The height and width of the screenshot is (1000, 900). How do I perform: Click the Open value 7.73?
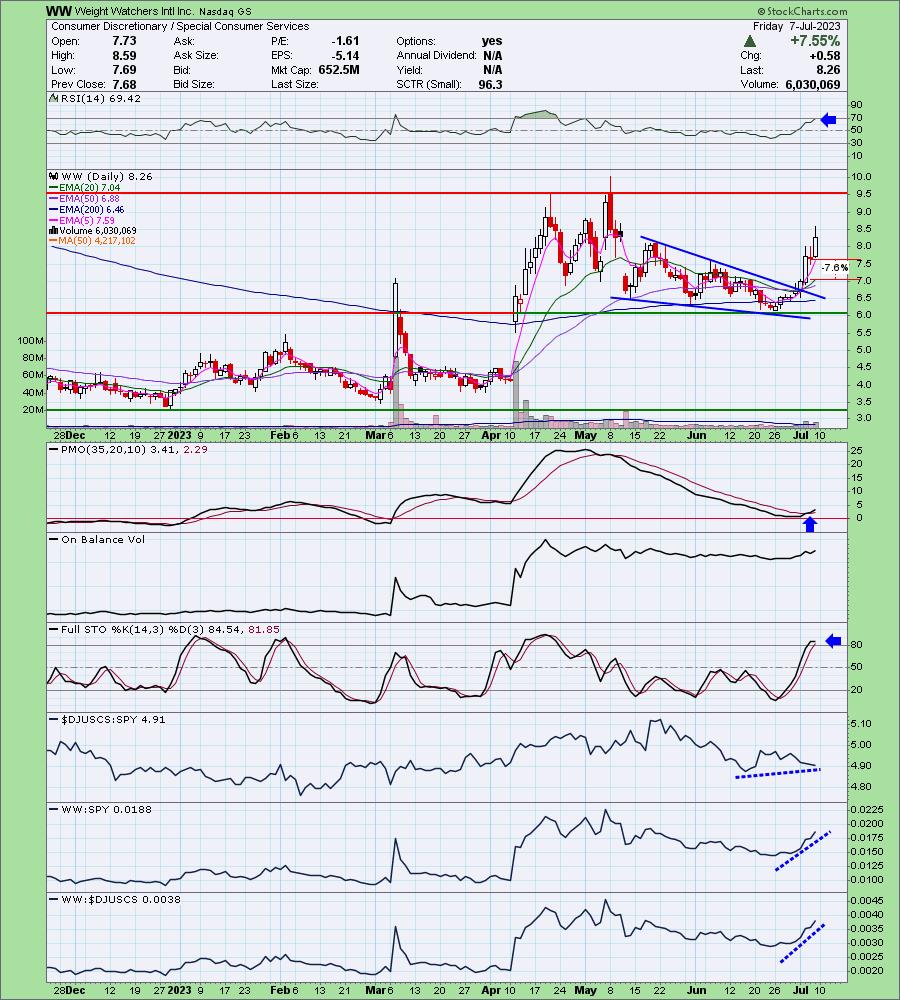coord(124,41)
